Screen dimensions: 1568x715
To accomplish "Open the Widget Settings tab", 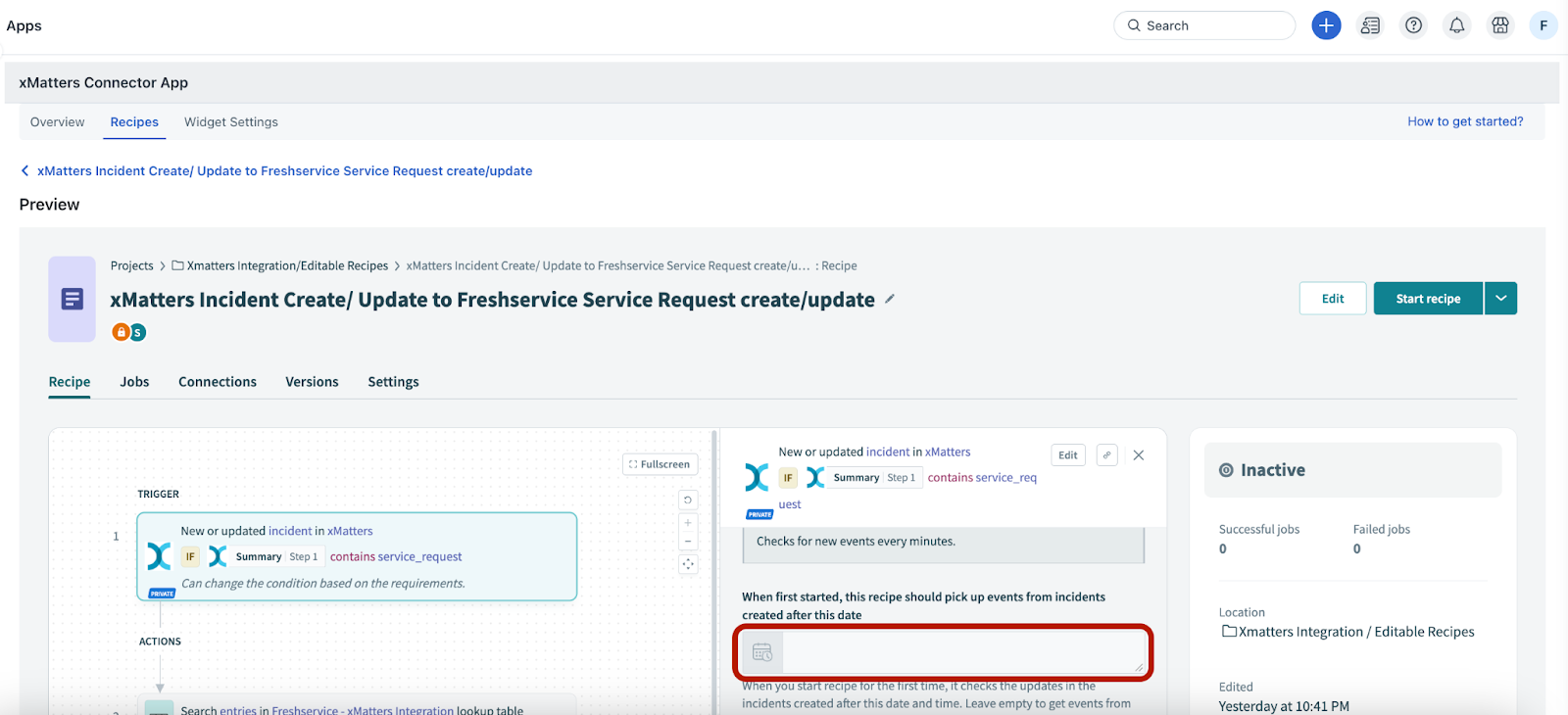I will pos(231,122).
